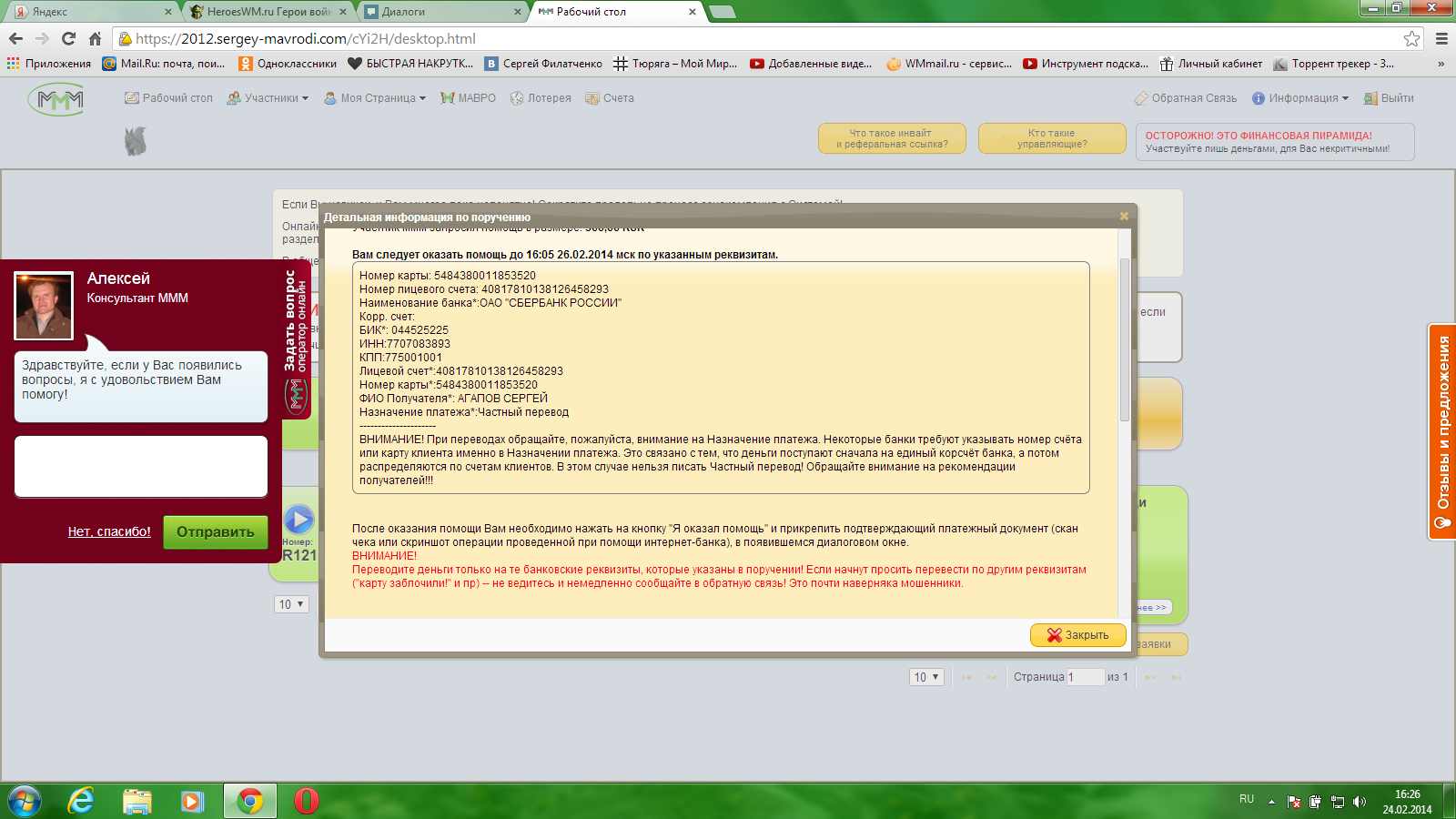Go to previous page arrow in pager
Viewport: 1456px width, 819px height.
[991, 677]
